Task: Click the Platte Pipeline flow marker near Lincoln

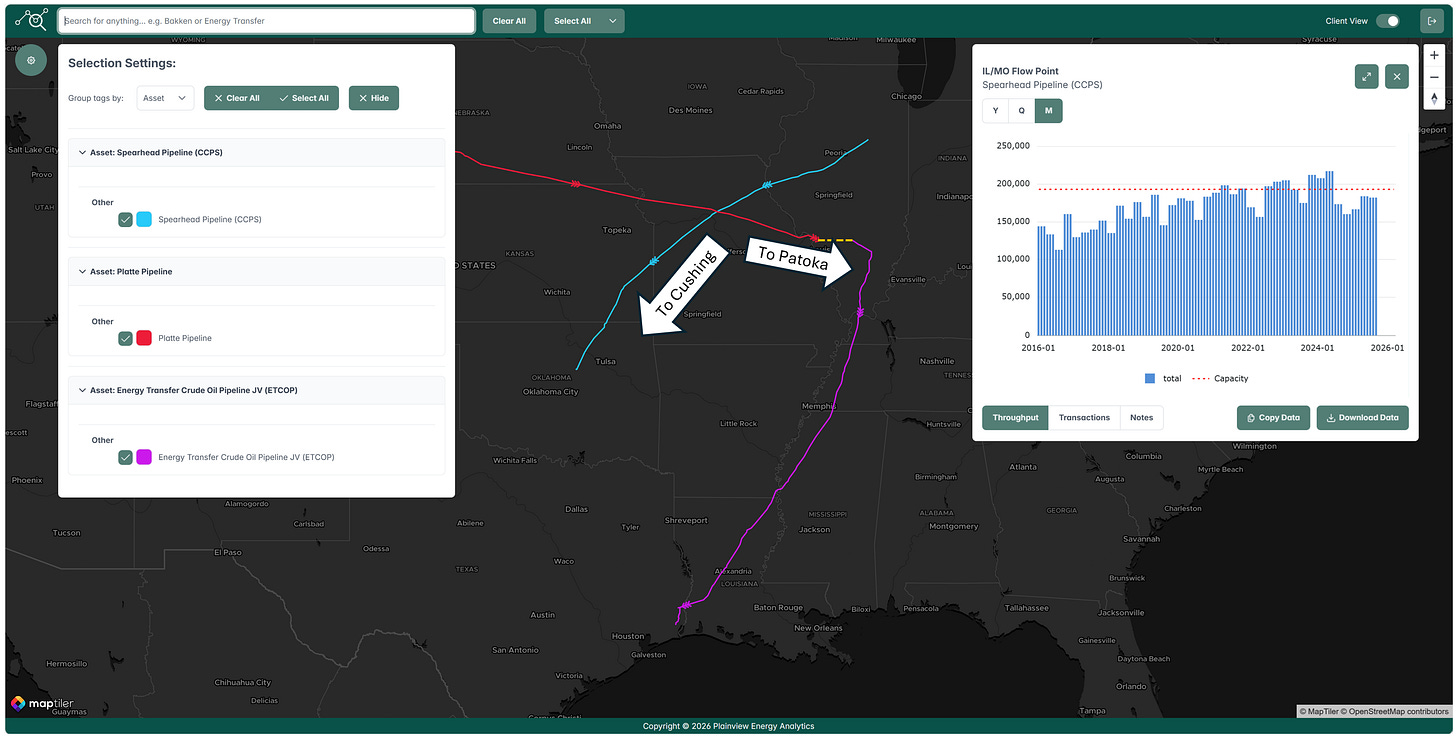Action: pyautogui.click(x=575, y=184)
